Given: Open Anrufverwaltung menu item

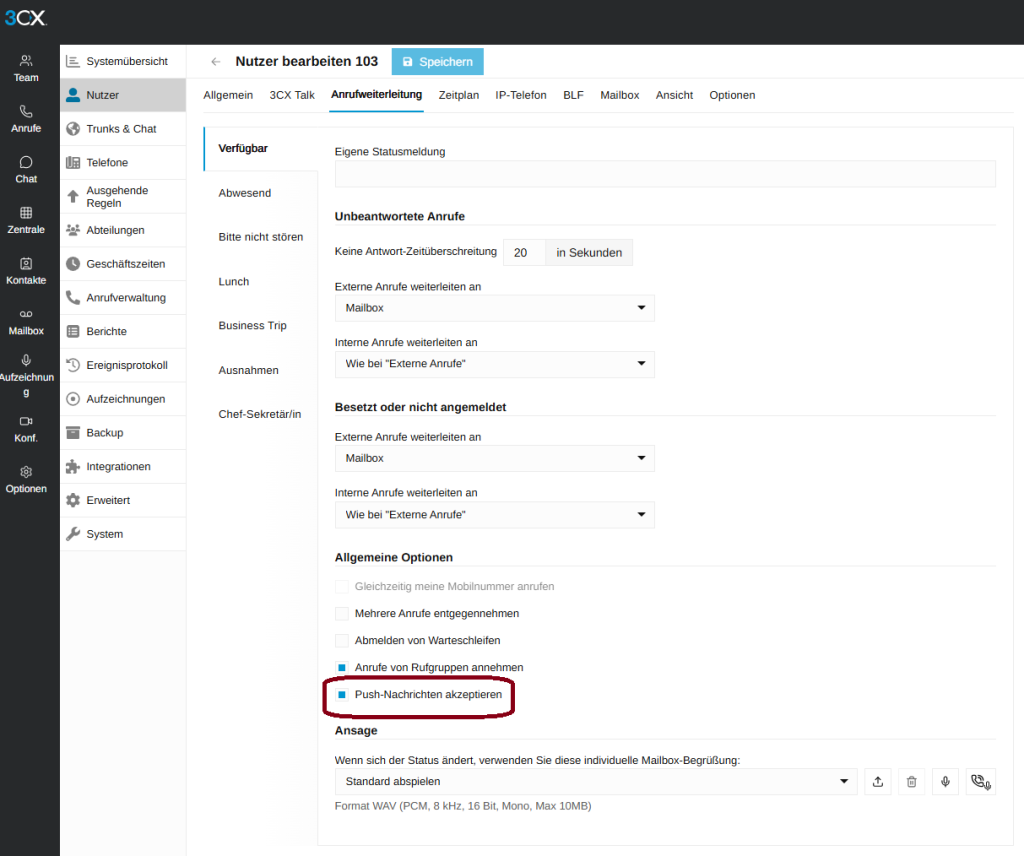Looking at the screenshot, I should (123, 298).
